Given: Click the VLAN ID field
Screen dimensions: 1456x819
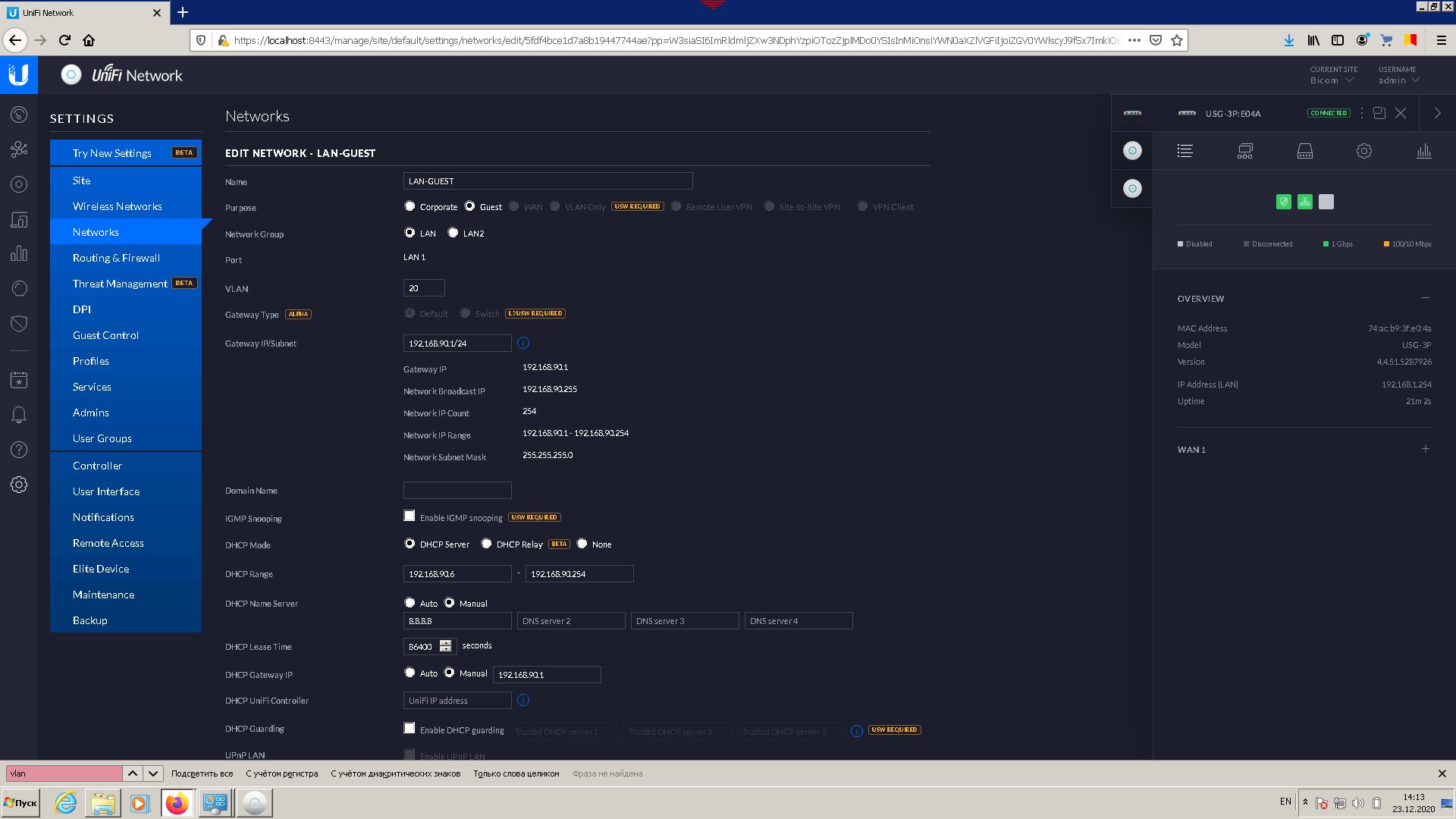Looking at the screenshot, I should (424, 288).
